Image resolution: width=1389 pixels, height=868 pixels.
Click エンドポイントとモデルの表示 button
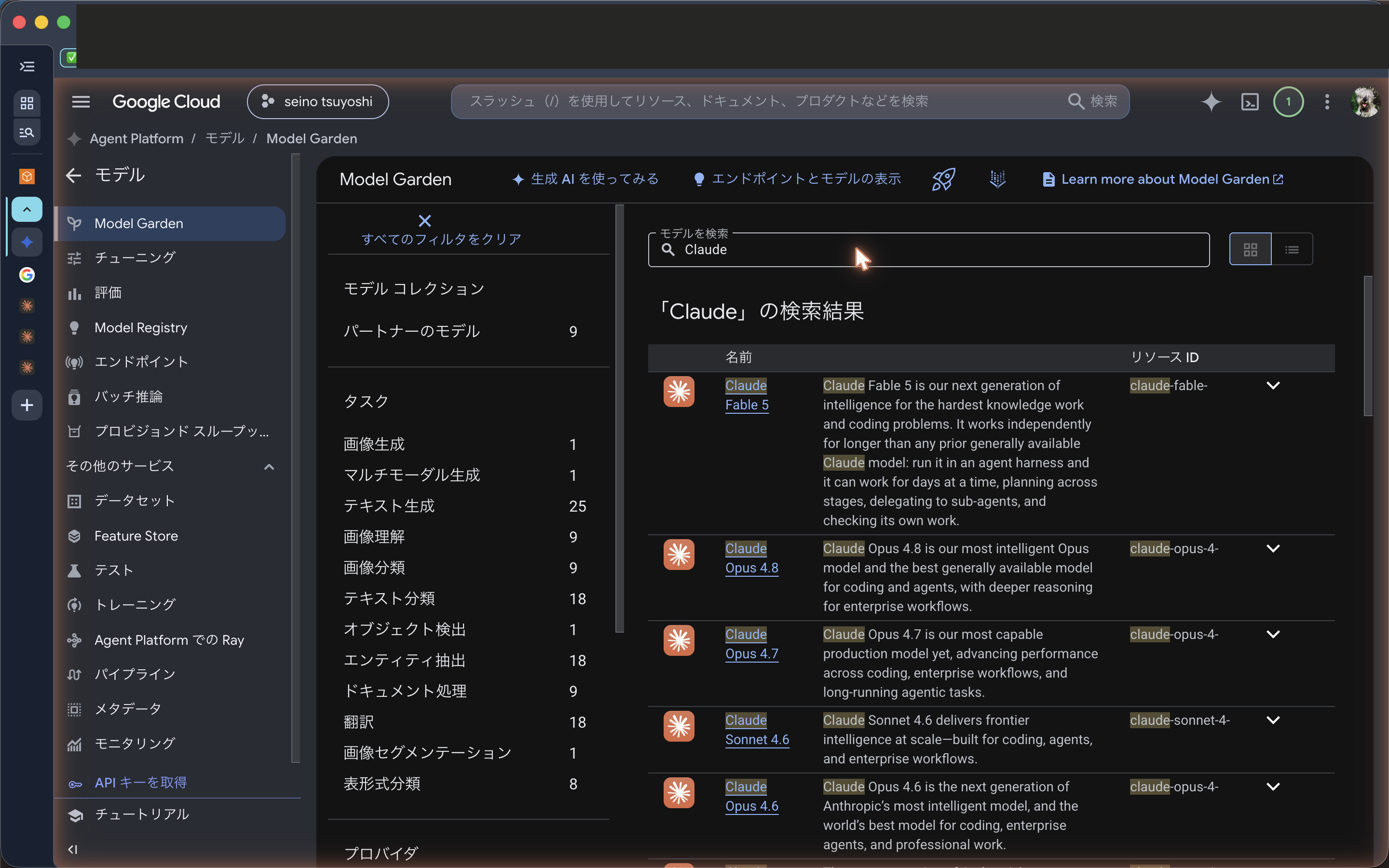[x=797, y=179]
